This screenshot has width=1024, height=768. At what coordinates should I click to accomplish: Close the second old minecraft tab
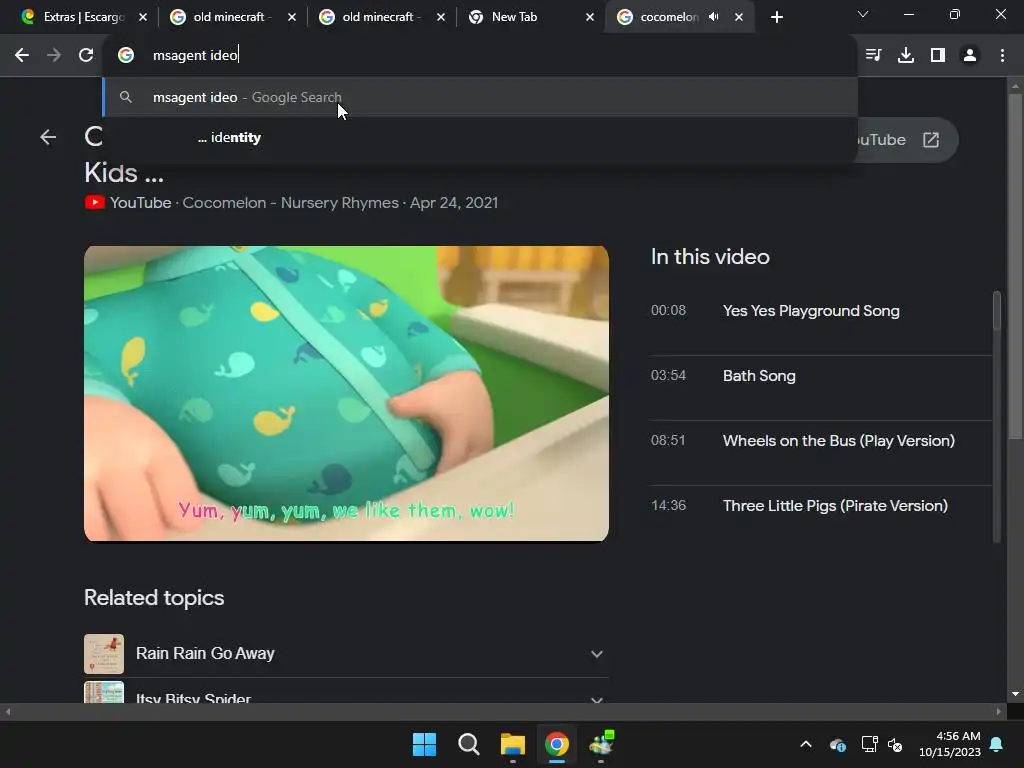[441, 17]
